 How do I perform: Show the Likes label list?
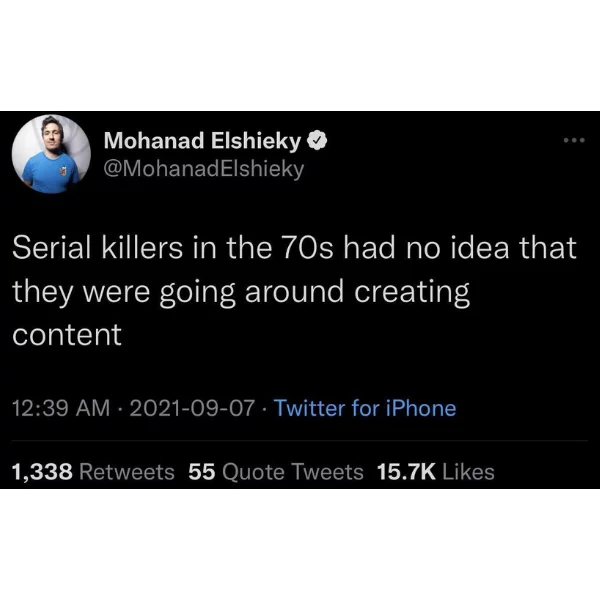(x=468, y=471)
